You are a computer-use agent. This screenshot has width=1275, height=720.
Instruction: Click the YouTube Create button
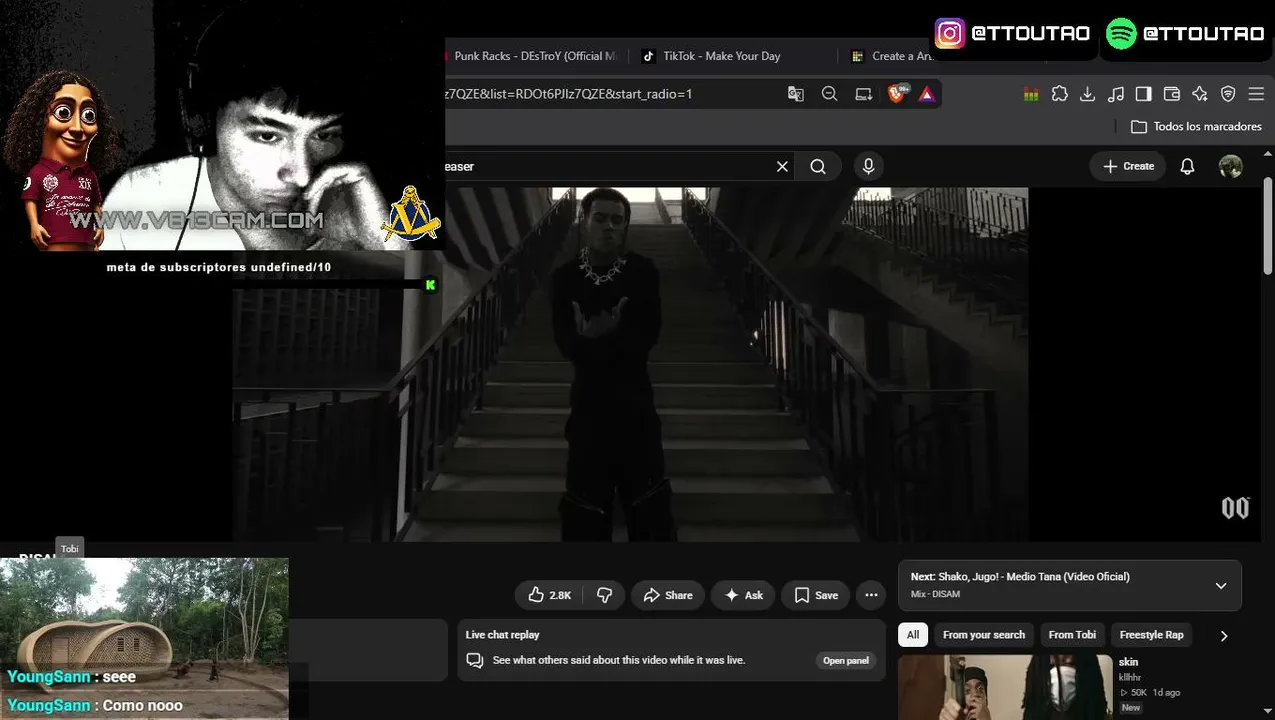click(x=1128, y=167)
